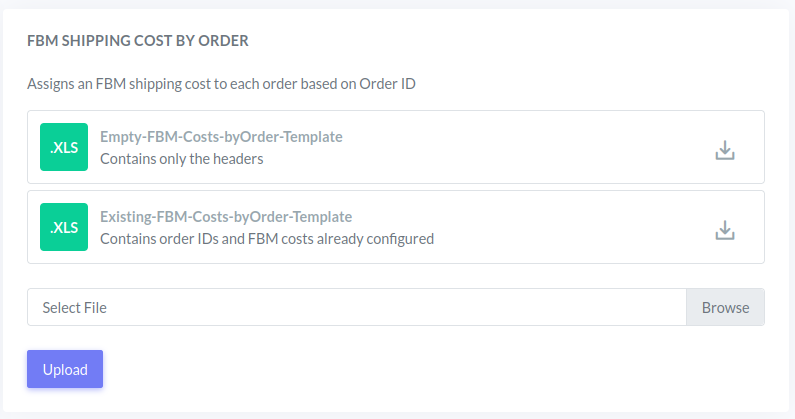
Task: Click the green .XLS icon for Existing template
Action: (x=64, y=227)
